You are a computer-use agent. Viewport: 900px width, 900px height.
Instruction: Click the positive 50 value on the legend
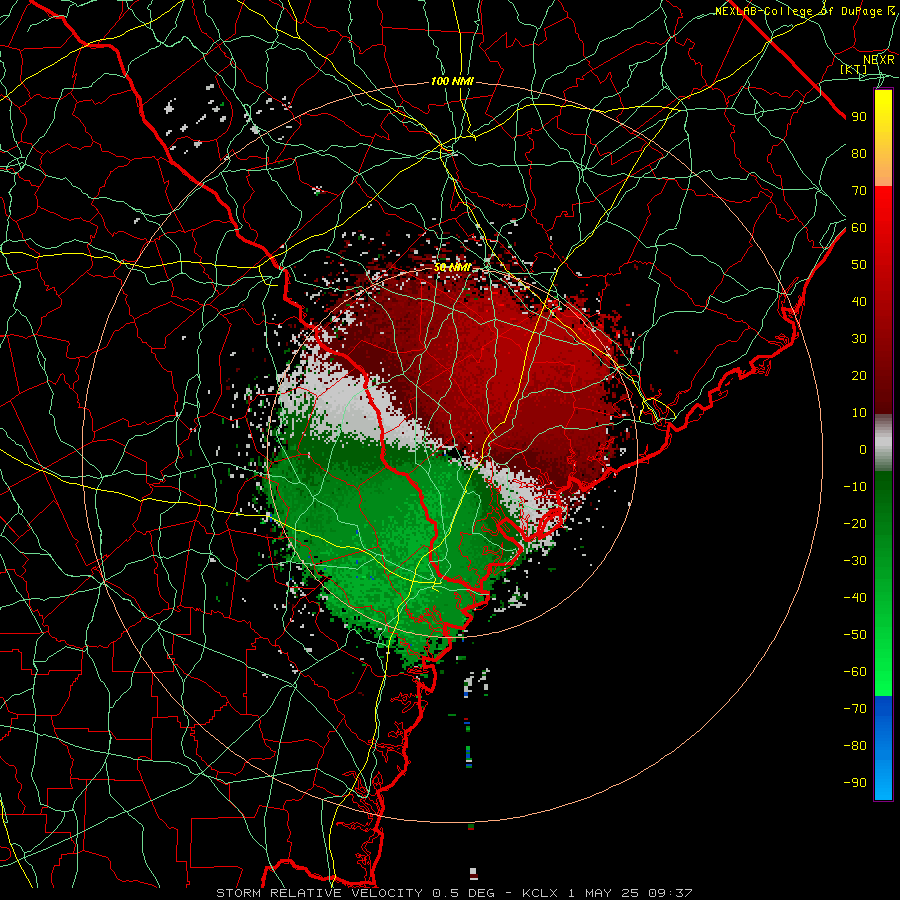(x=859, y=265)
